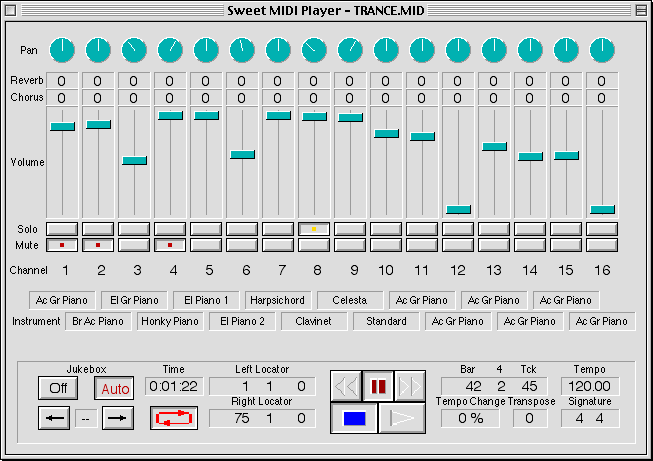This screenshot has height=461, width=653.
Task: Click the Tempo field showing 120.00
Action: 590,386
